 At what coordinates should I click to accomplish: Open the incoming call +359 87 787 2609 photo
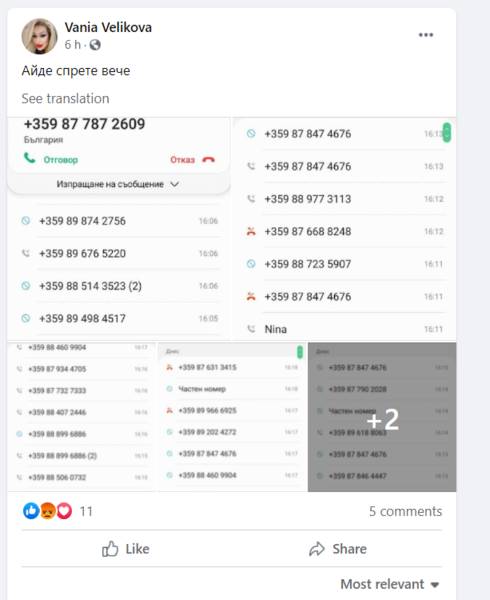click(x=119, y=229)
